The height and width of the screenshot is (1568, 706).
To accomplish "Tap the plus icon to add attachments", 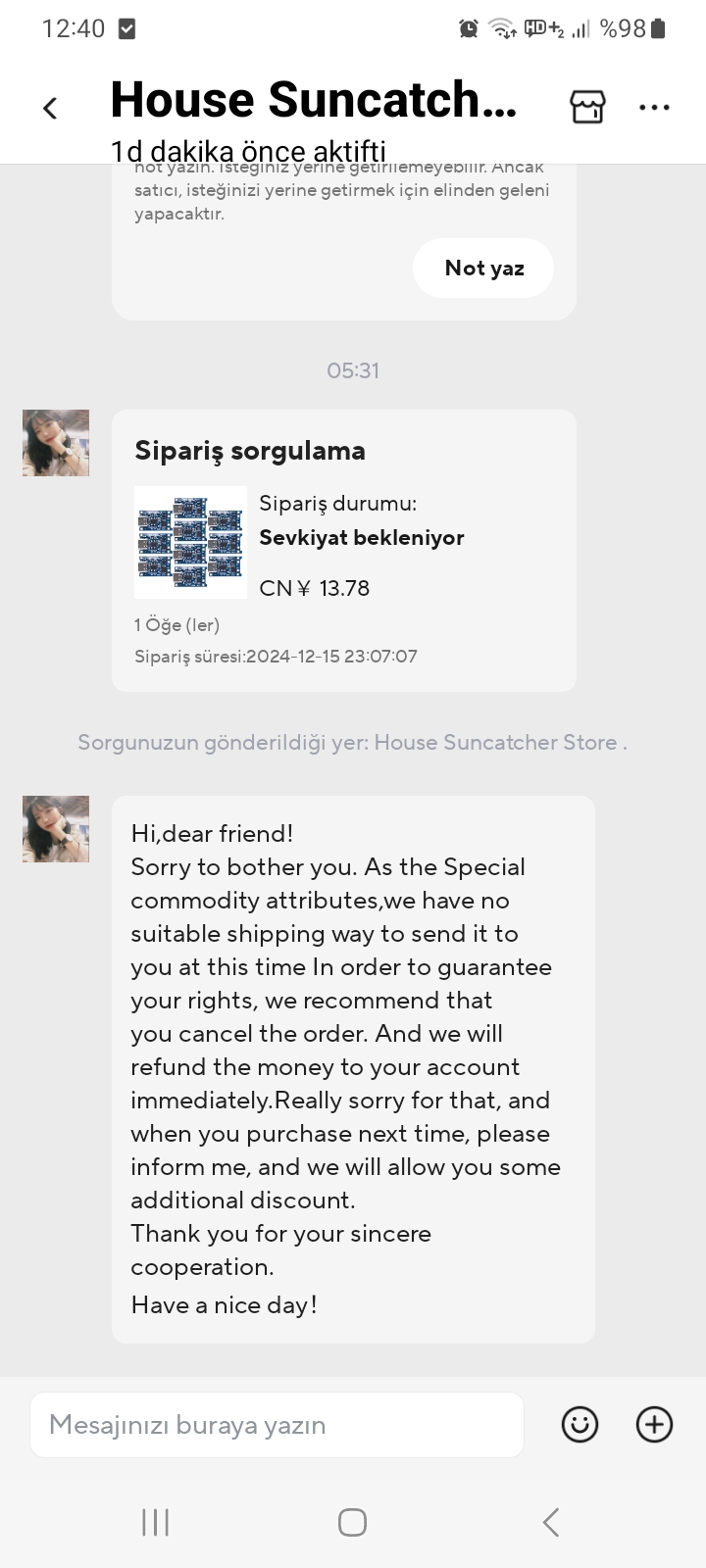I will tap(654, 1424).
